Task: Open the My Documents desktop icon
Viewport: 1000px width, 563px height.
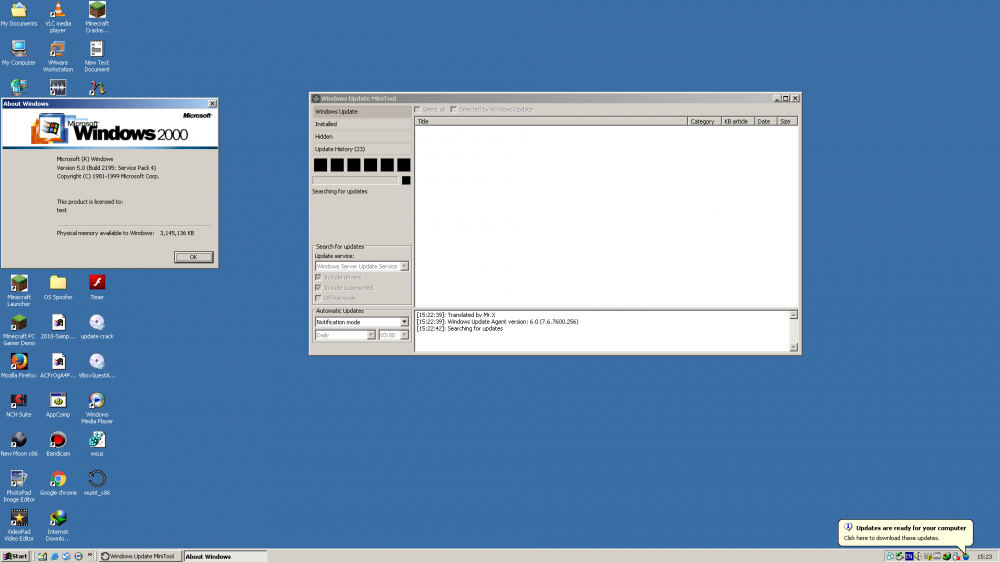Action: coord(18,15)
